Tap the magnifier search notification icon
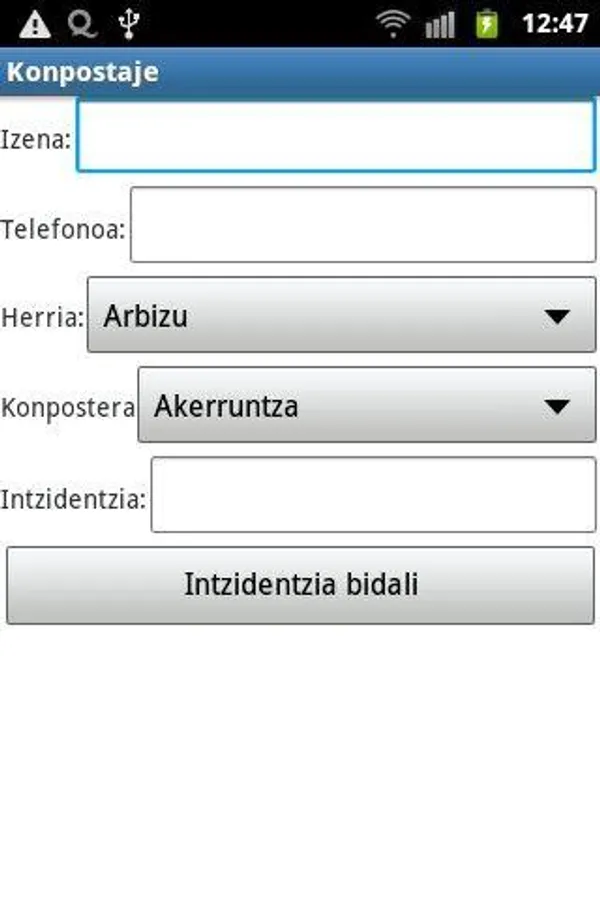Viewport: 600px width, 900px height. pyautogui.click(x=82, y=23)
